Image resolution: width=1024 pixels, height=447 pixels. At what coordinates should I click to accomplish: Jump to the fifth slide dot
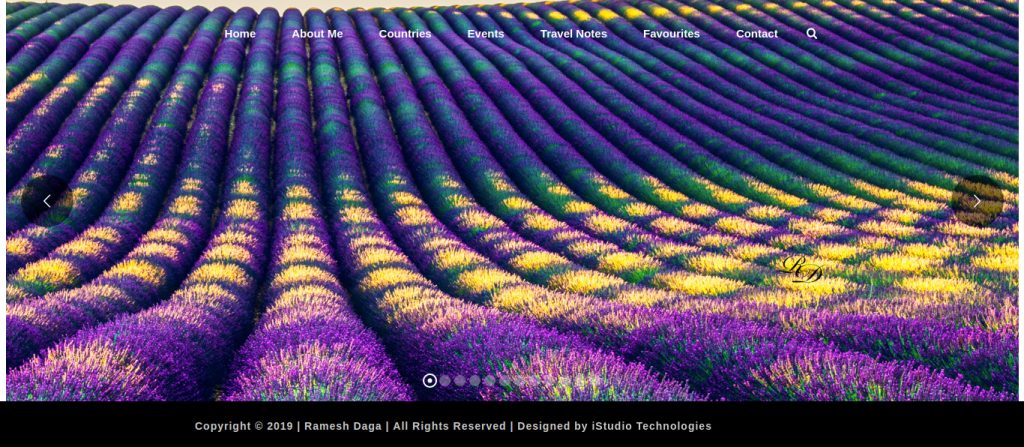tap(490, 380)
